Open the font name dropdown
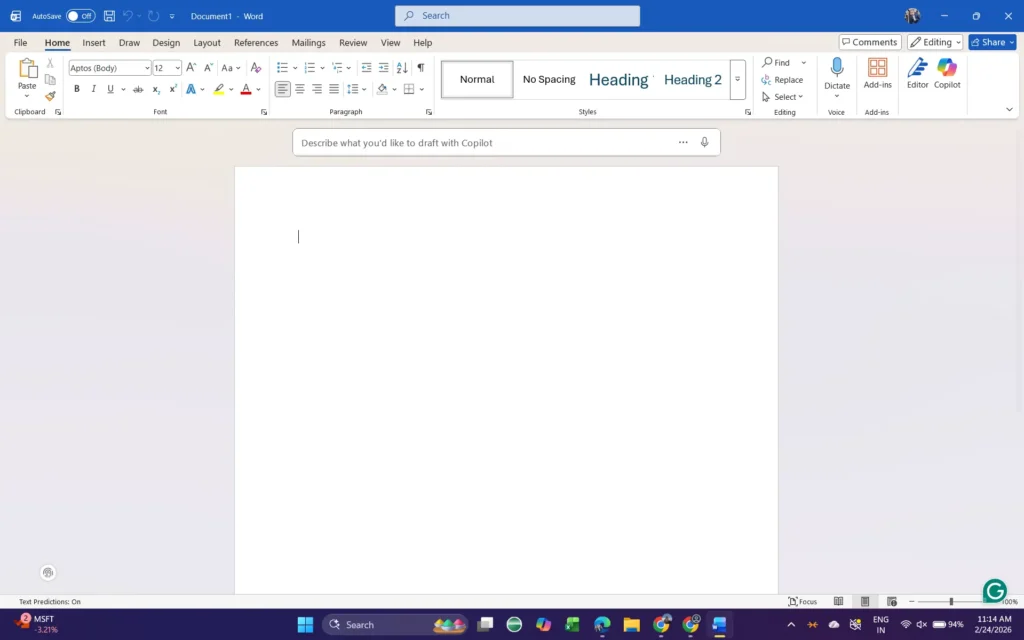The width and height of the screenshot is (1024, 640). [x=147, y=68]
